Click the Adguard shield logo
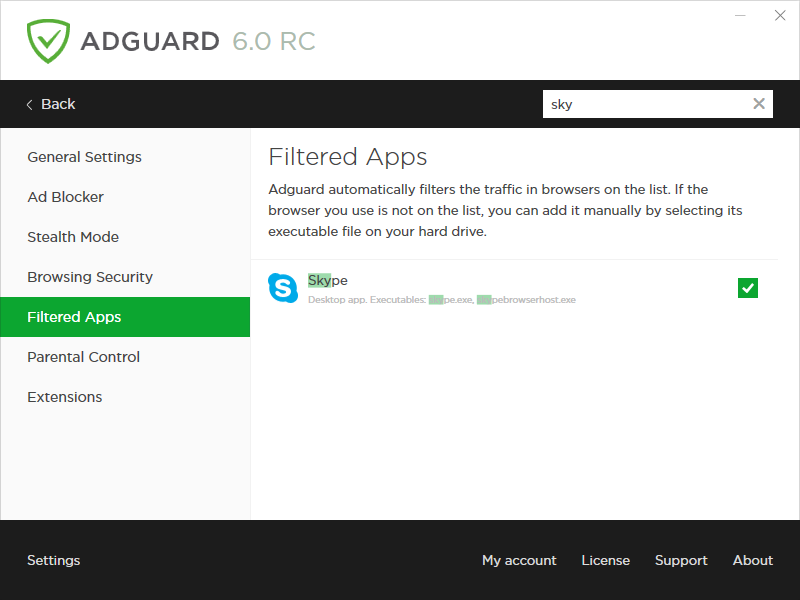 [x=48, y=41]
